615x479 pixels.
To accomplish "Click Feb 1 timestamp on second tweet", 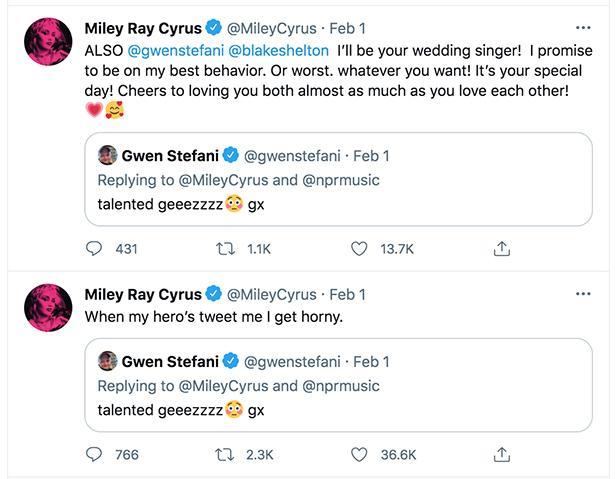I will coord(348,295).
